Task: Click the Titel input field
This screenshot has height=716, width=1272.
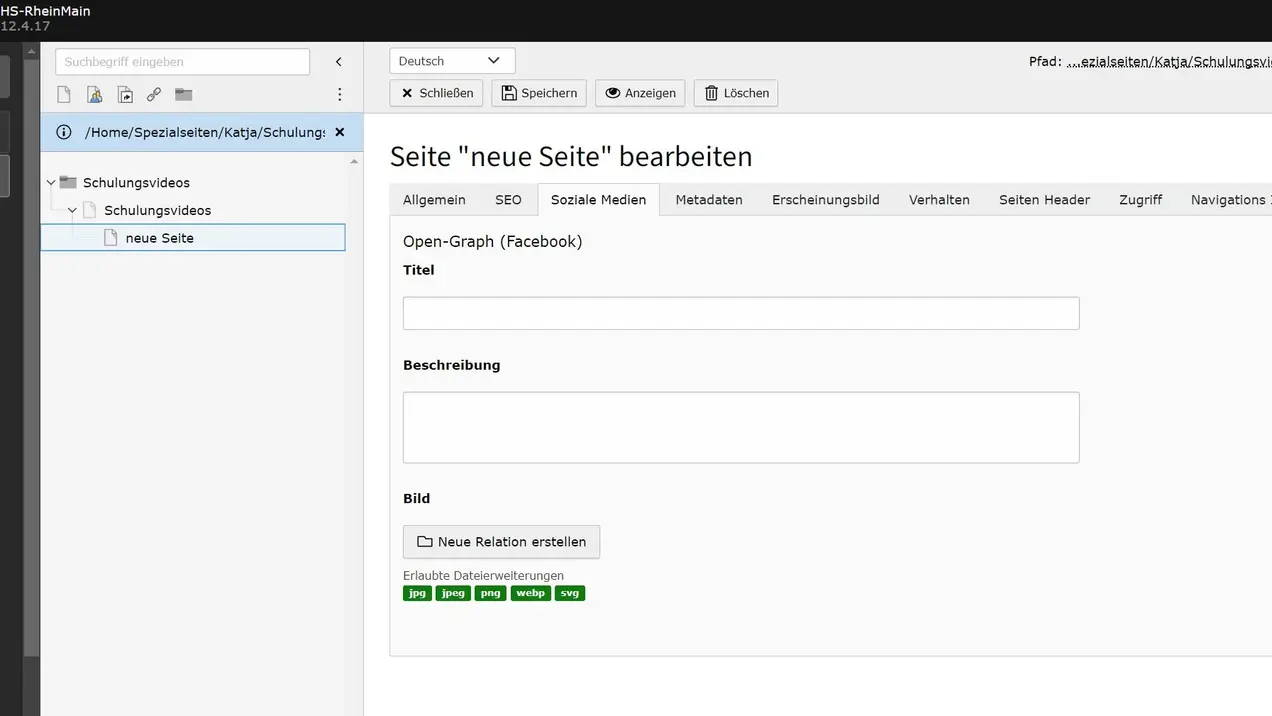Action: [741, 312]
